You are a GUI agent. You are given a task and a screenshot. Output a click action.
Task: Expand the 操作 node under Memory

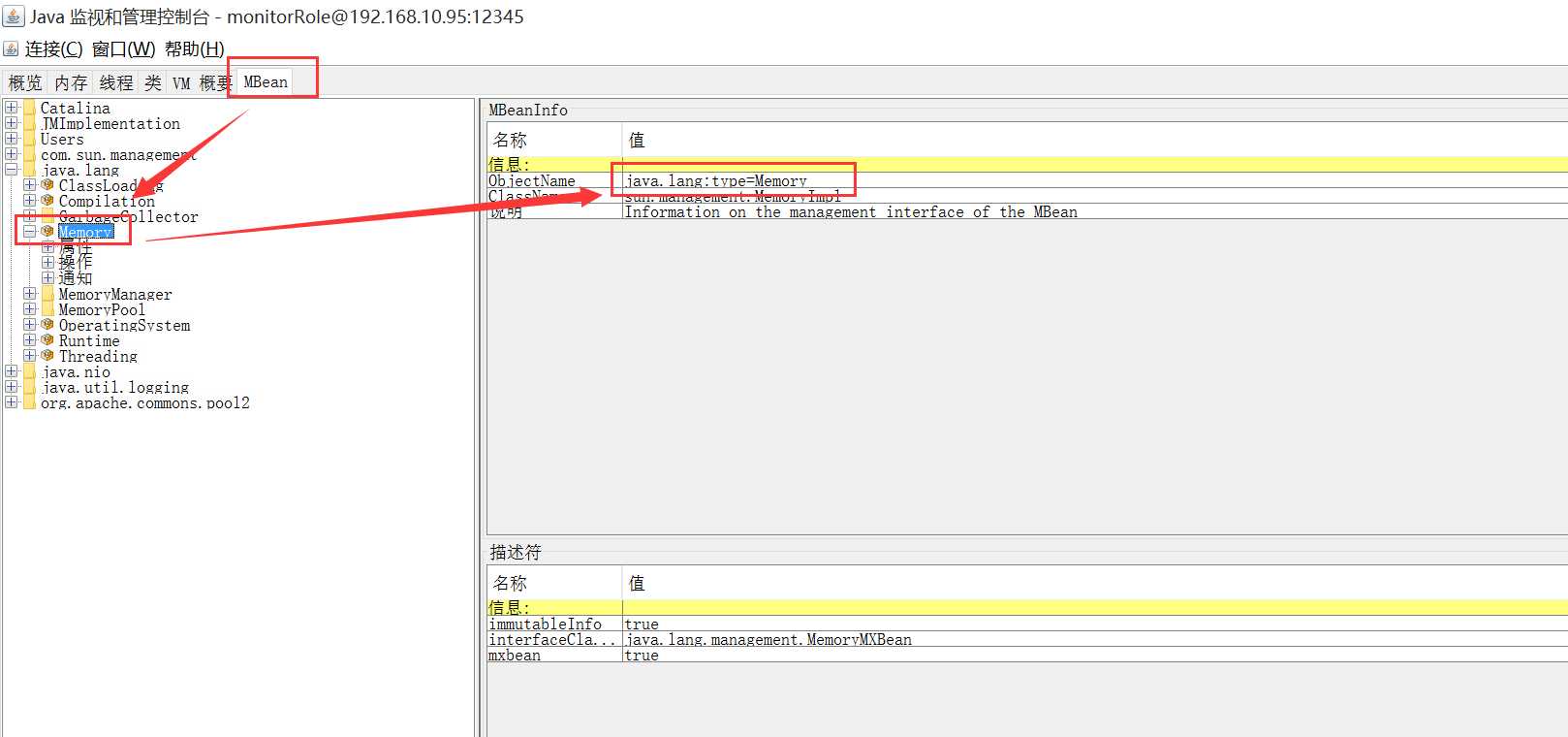47,262
